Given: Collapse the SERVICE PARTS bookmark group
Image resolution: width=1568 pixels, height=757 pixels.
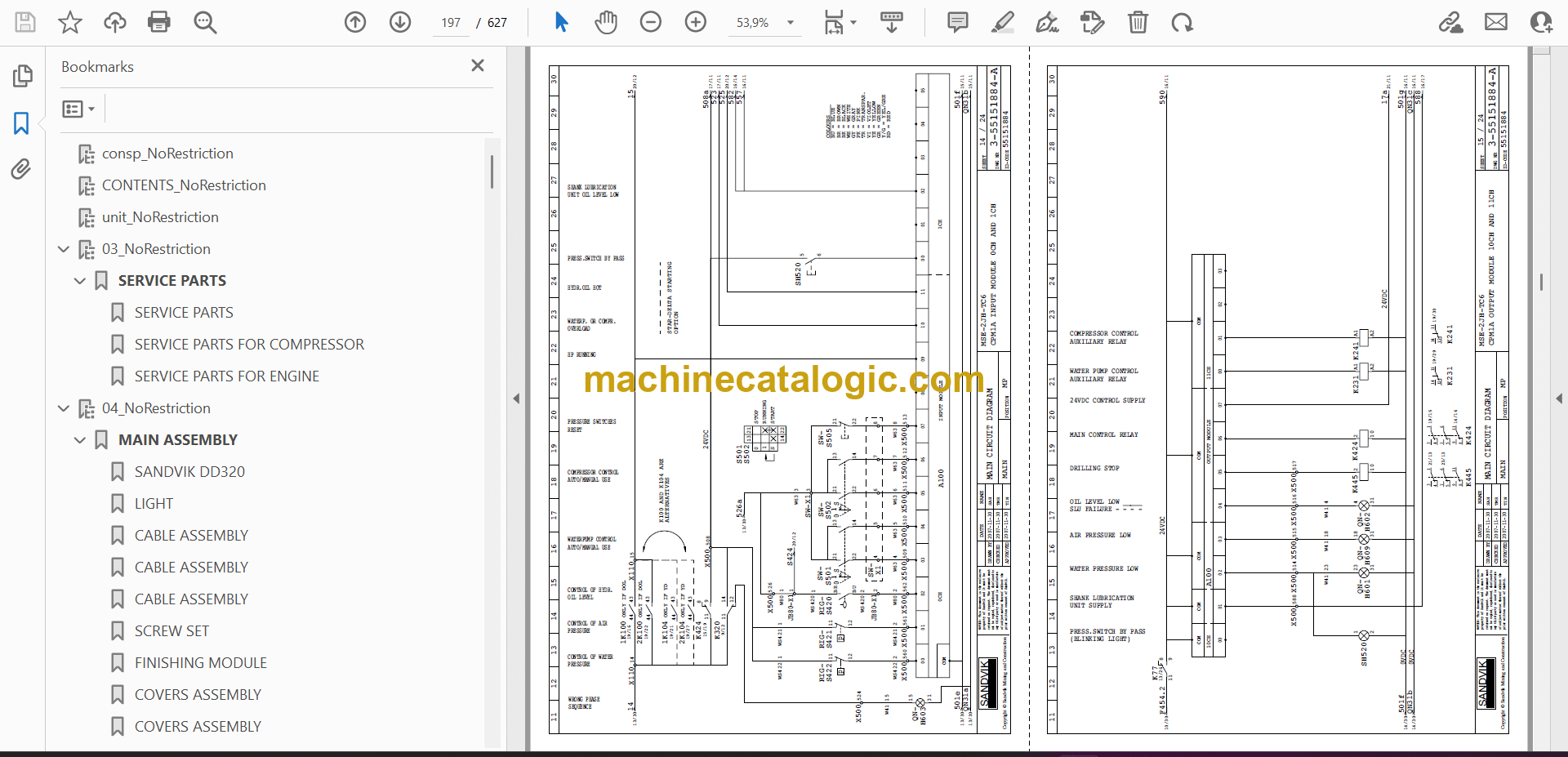Looking at the screenshot, I should pyautogui.click(x=80, y=281).
